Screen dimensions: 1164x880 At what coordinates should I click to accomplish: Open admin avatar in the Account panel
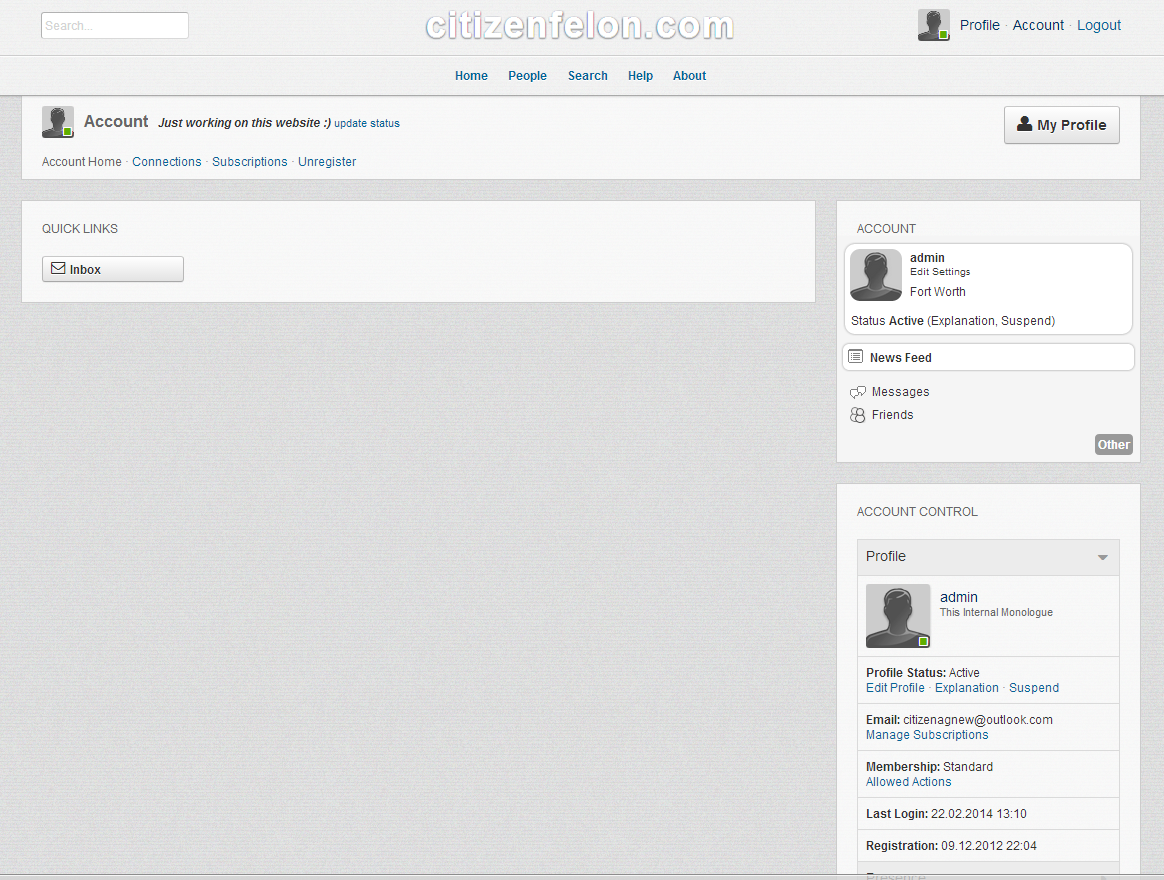click(x=876, y=275)
